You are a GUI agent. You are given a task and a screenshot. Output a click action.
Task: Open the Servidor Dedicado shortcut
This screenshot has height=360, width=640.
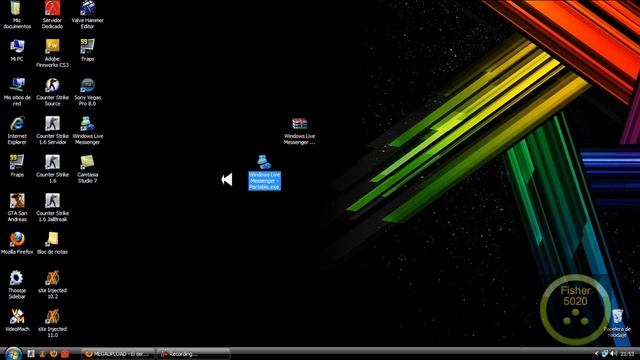point(52,15)
